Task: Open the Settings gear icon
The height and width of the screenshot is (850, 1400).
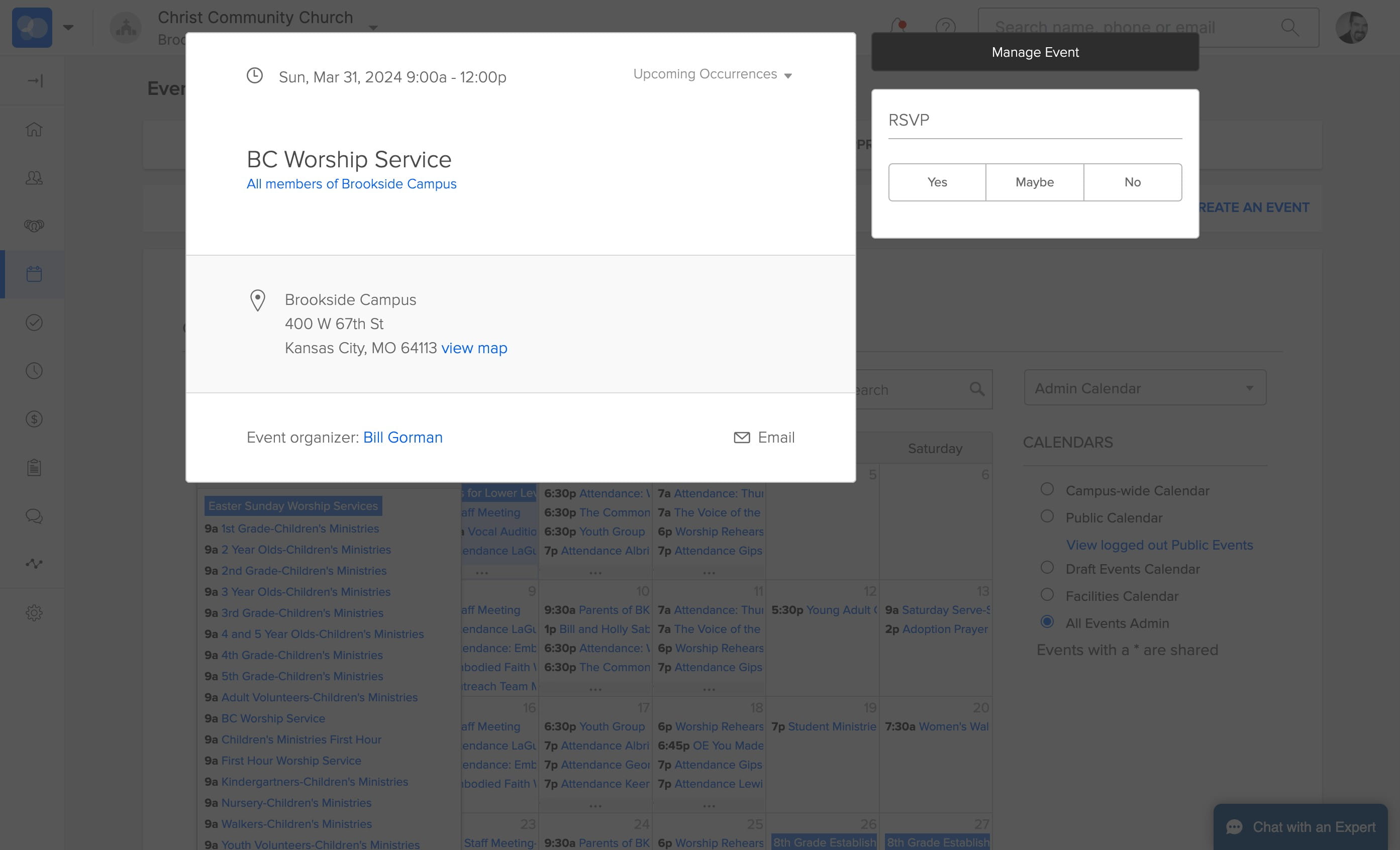Action: click(34, 612)
